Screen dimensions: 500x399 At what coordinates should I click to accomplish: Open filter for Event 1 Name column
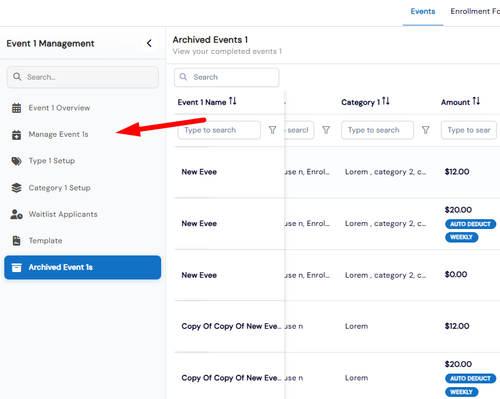272,130
